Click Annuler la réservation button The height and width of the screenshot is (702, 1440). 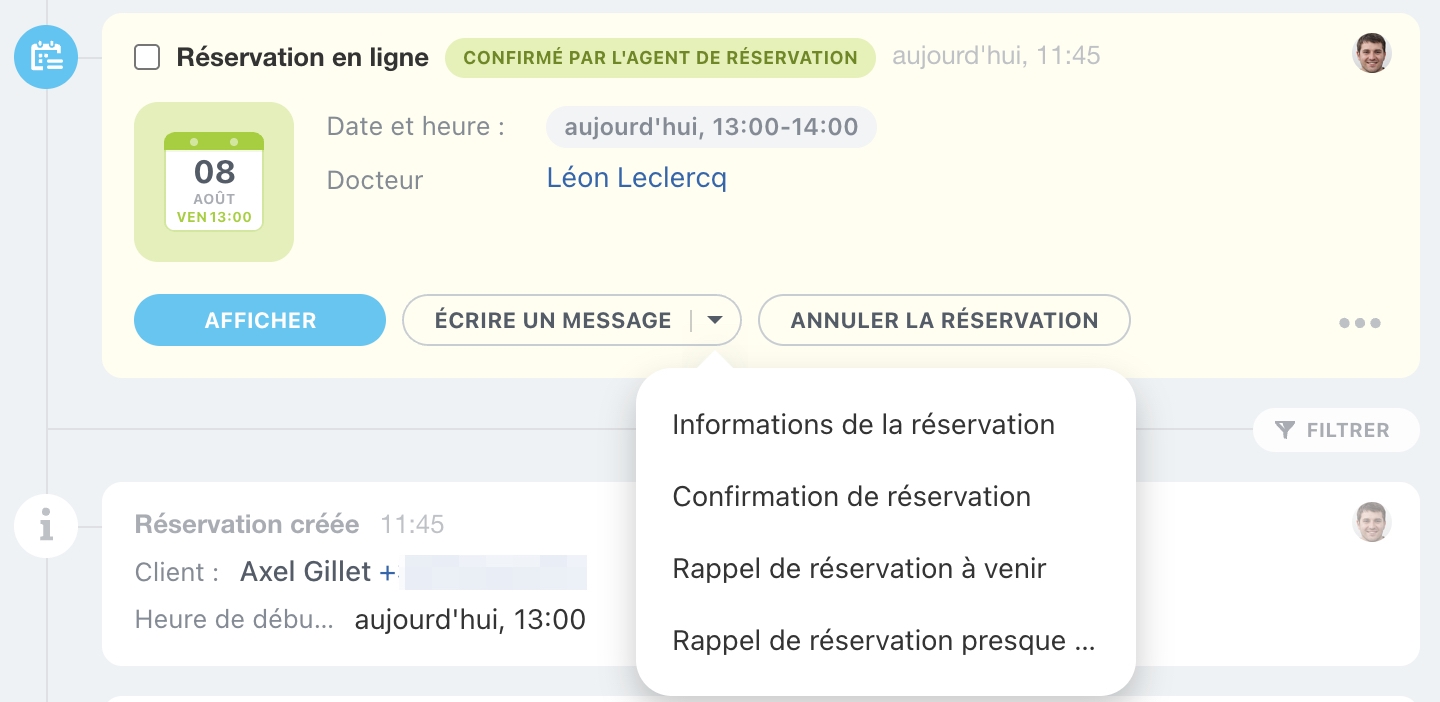944,321
